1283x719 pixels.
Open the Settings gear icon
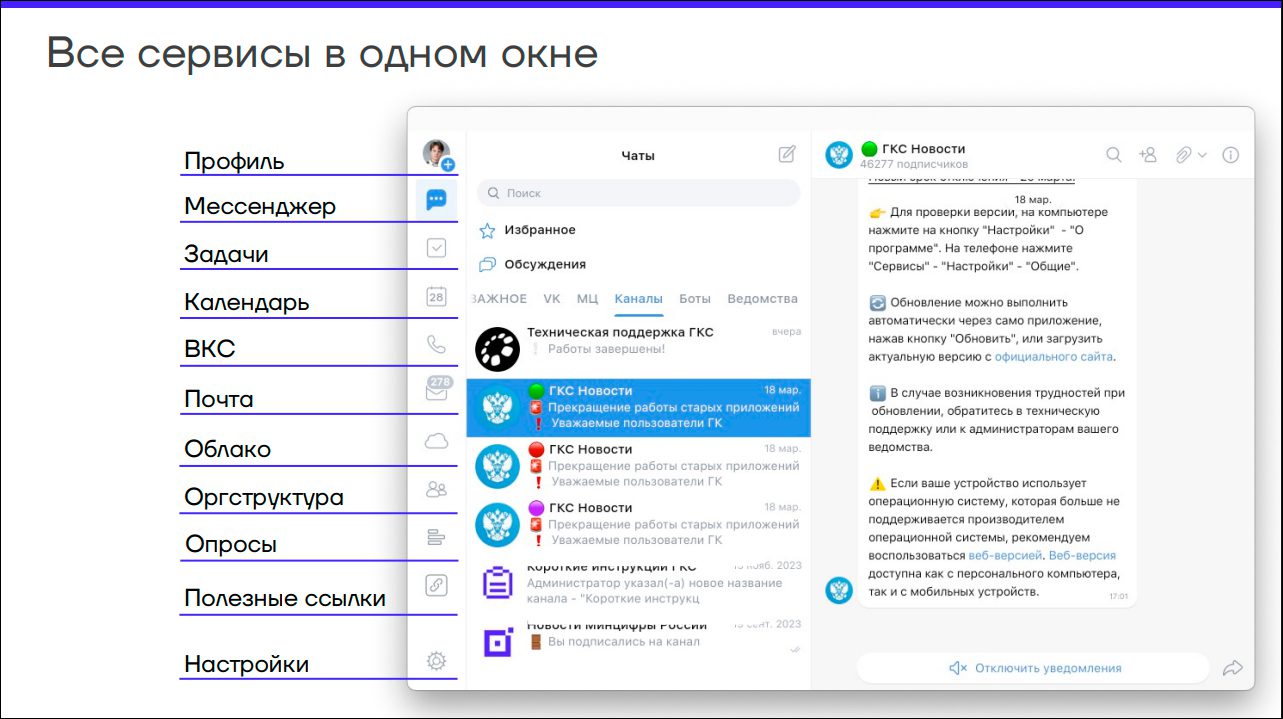pos(436,661)
